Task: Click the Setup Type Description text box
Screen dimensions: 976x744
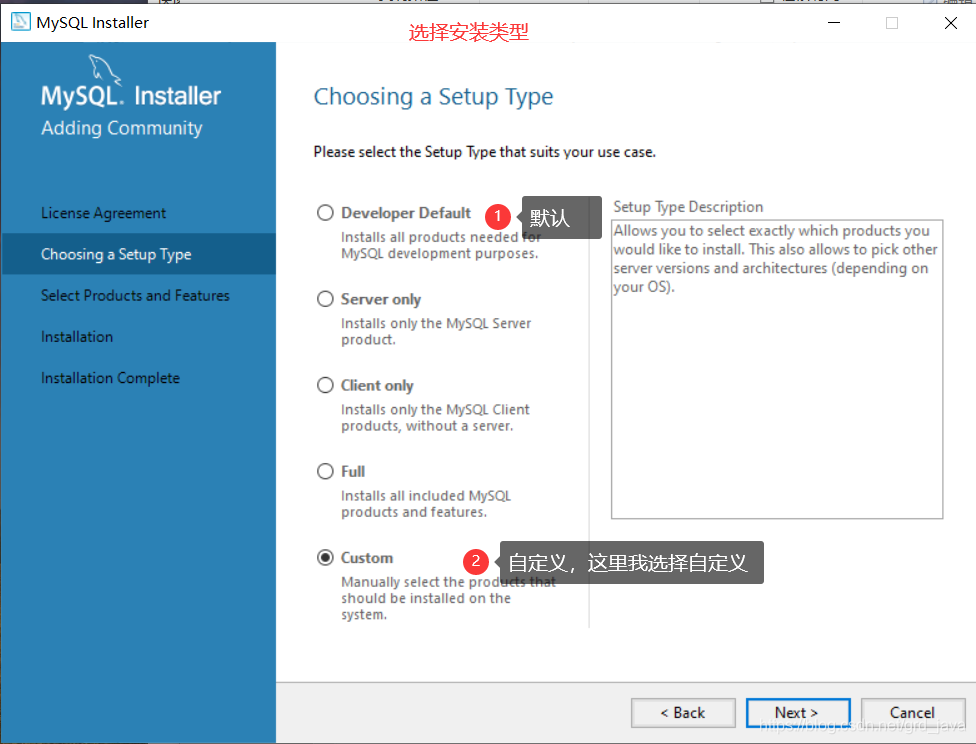Action: (x=777, y=369)
